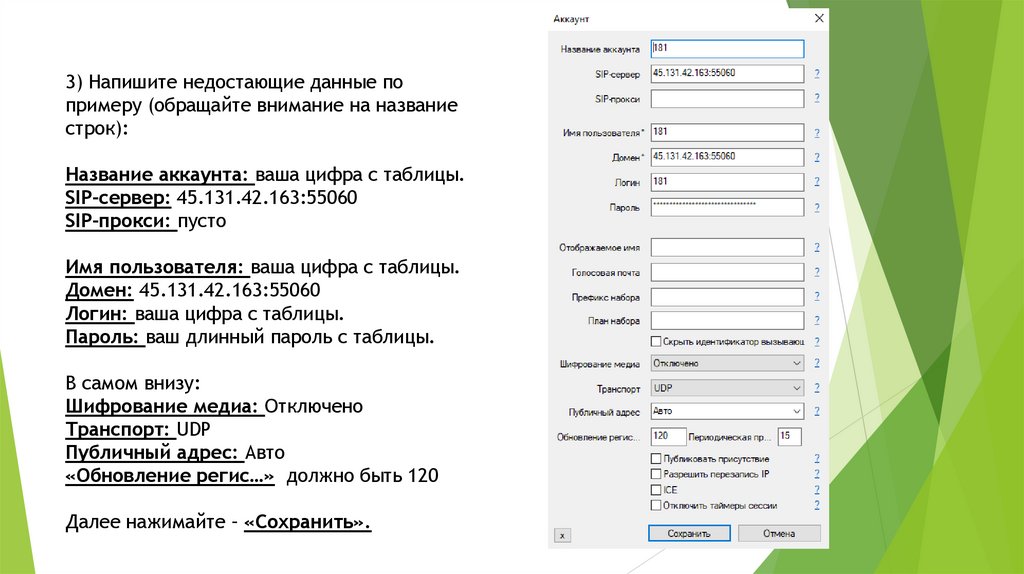
Task: Open help link next to Логин
Action: tap(816, 182)
